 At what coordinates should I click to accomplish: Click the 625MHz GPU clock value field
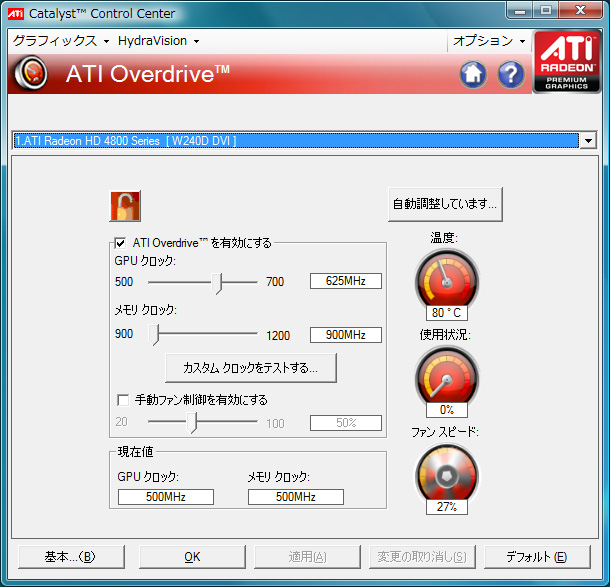(x=346, y=281)
